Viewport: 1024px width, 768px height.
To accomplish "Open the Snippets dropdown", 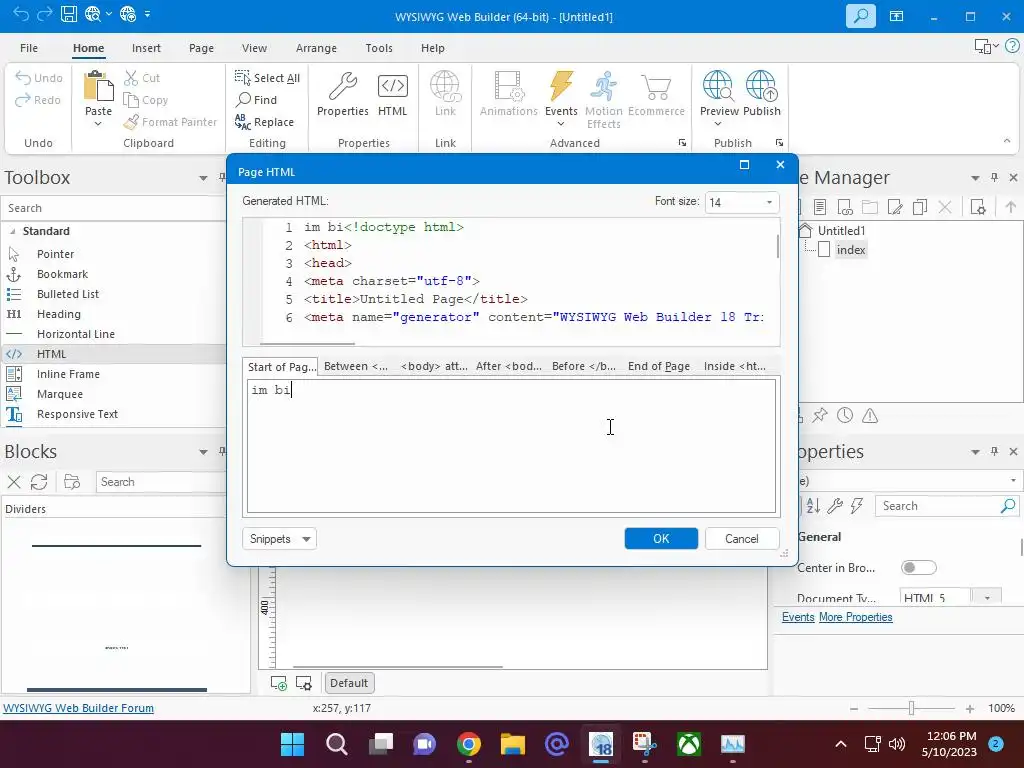I will pyautogui.click(x=280, y=539).
